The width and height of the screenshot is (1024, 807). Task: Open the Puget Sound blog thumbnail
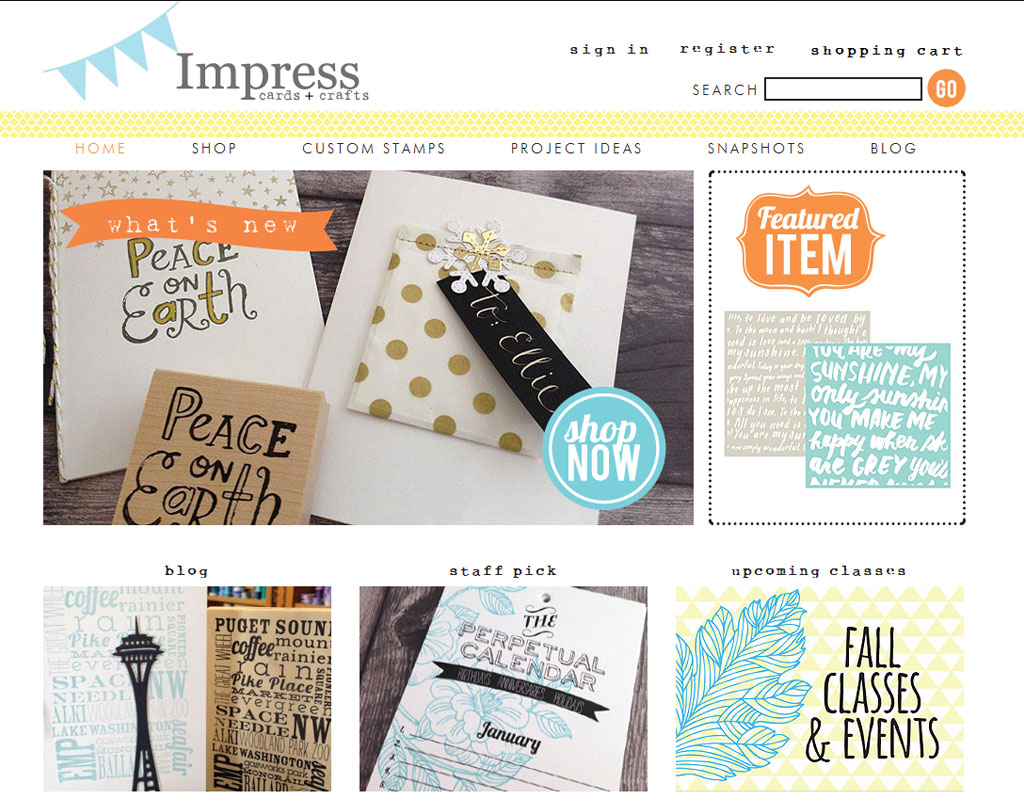(x=187, y=689)
